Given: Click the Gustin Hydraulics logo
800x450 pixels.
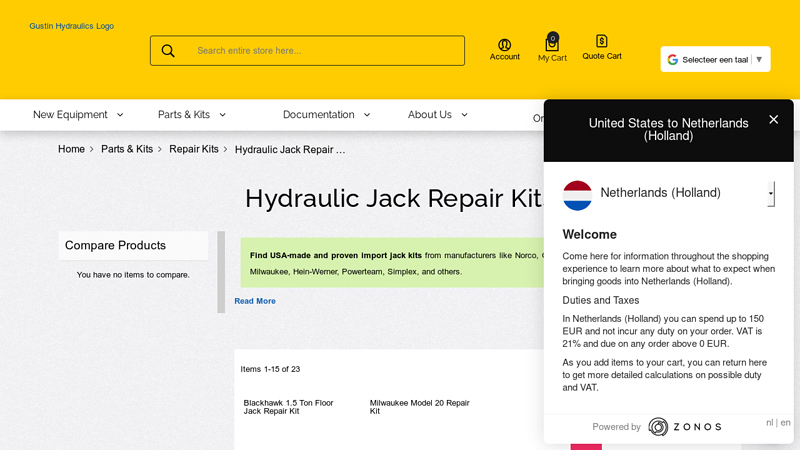Looking at the screenshot, I should (71, 26).
